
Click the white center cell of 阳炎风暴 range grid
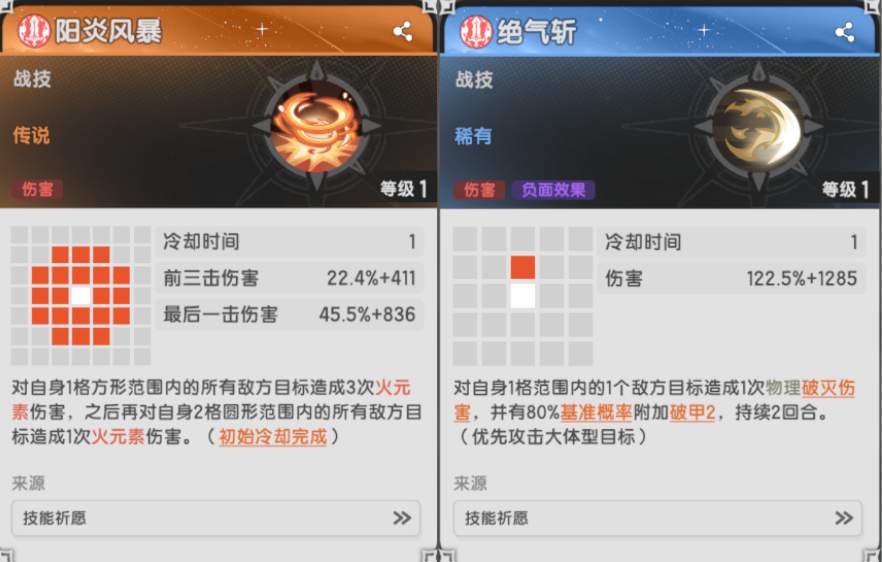point(81,296)
